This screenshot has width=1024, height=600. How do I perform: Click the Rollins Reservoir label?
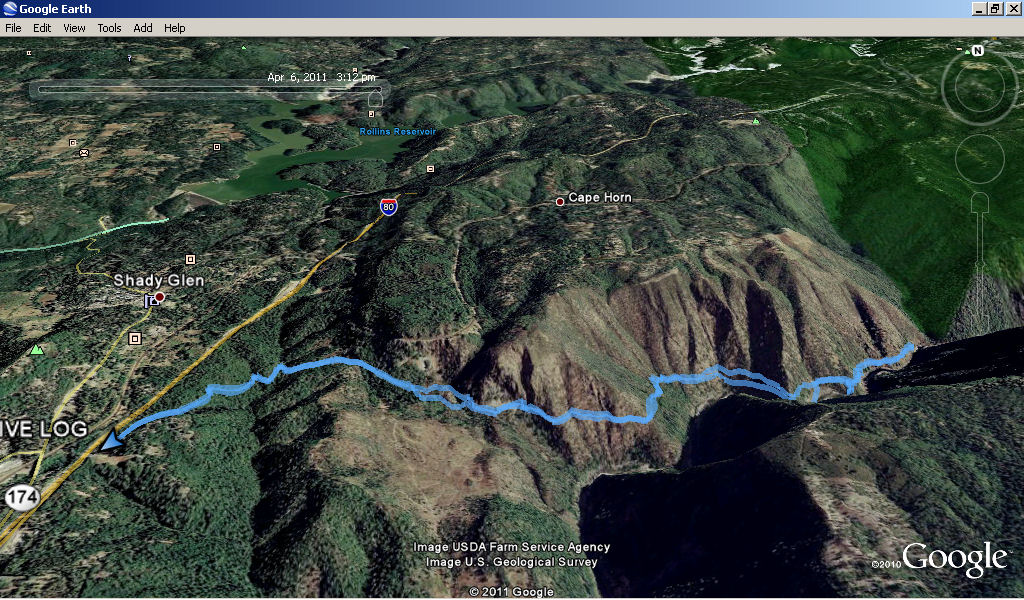[398, 132]
